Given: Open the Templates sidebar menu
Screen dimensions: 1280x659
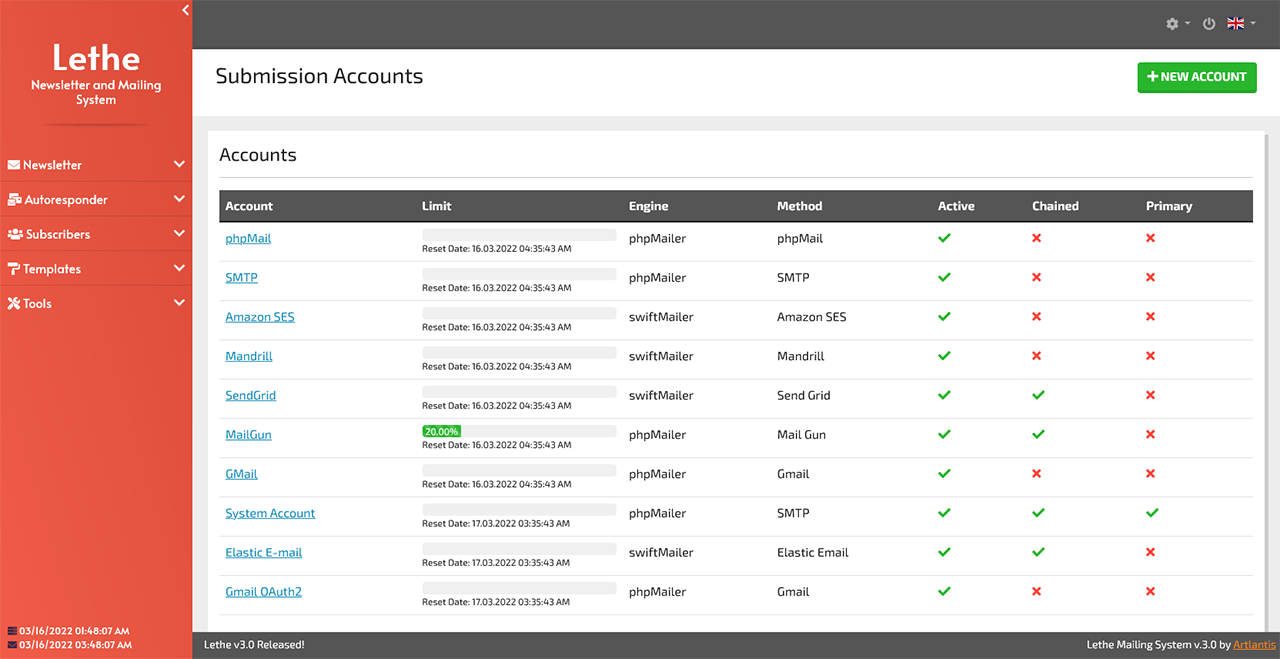Looking at the screenshot, I should (96, 268).
